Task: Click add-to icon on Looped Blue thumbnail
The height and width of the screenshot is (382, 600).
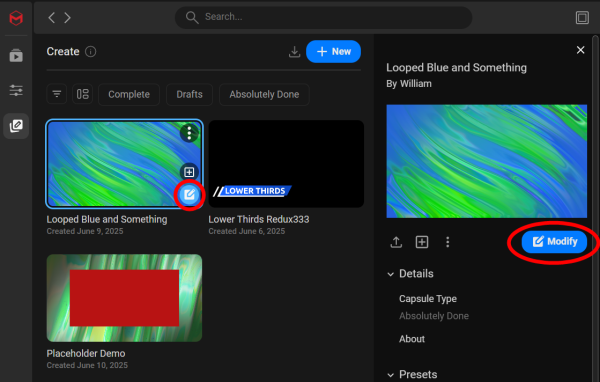Action: tap(189, 172)
